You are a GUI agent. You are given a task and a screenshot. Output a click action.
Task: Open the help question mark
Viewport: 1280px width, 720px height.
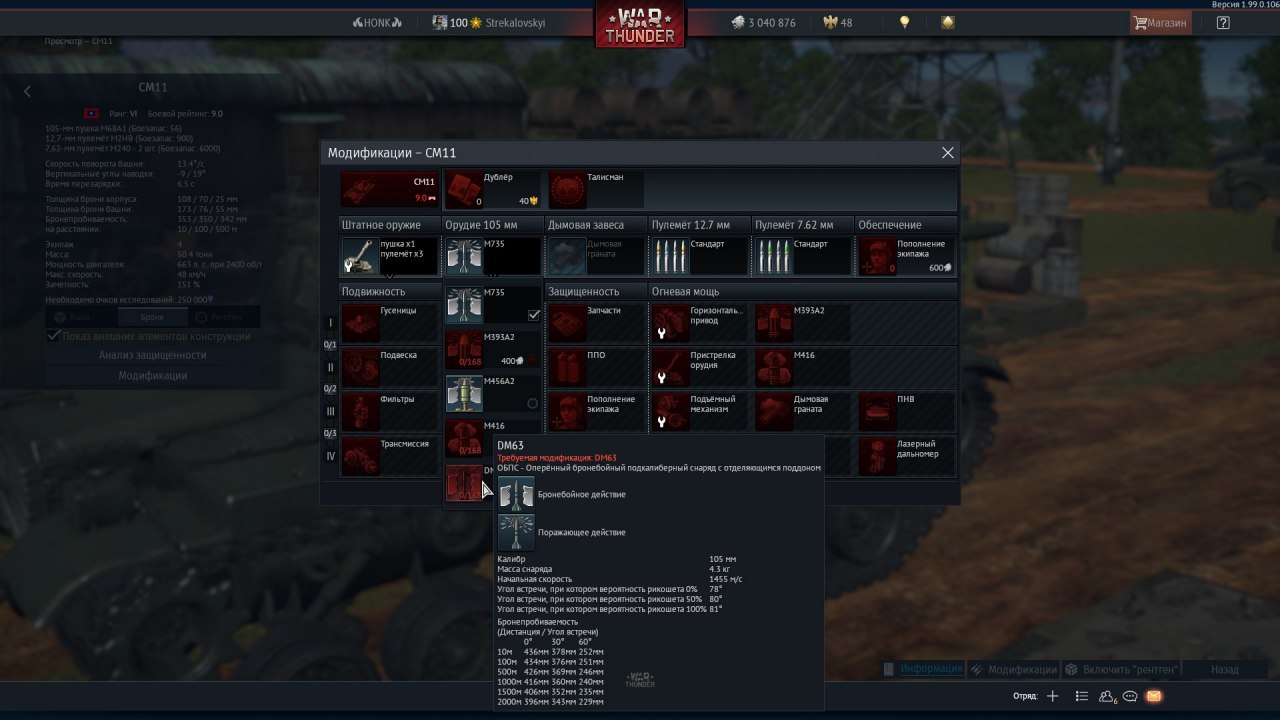point(1223,22)
